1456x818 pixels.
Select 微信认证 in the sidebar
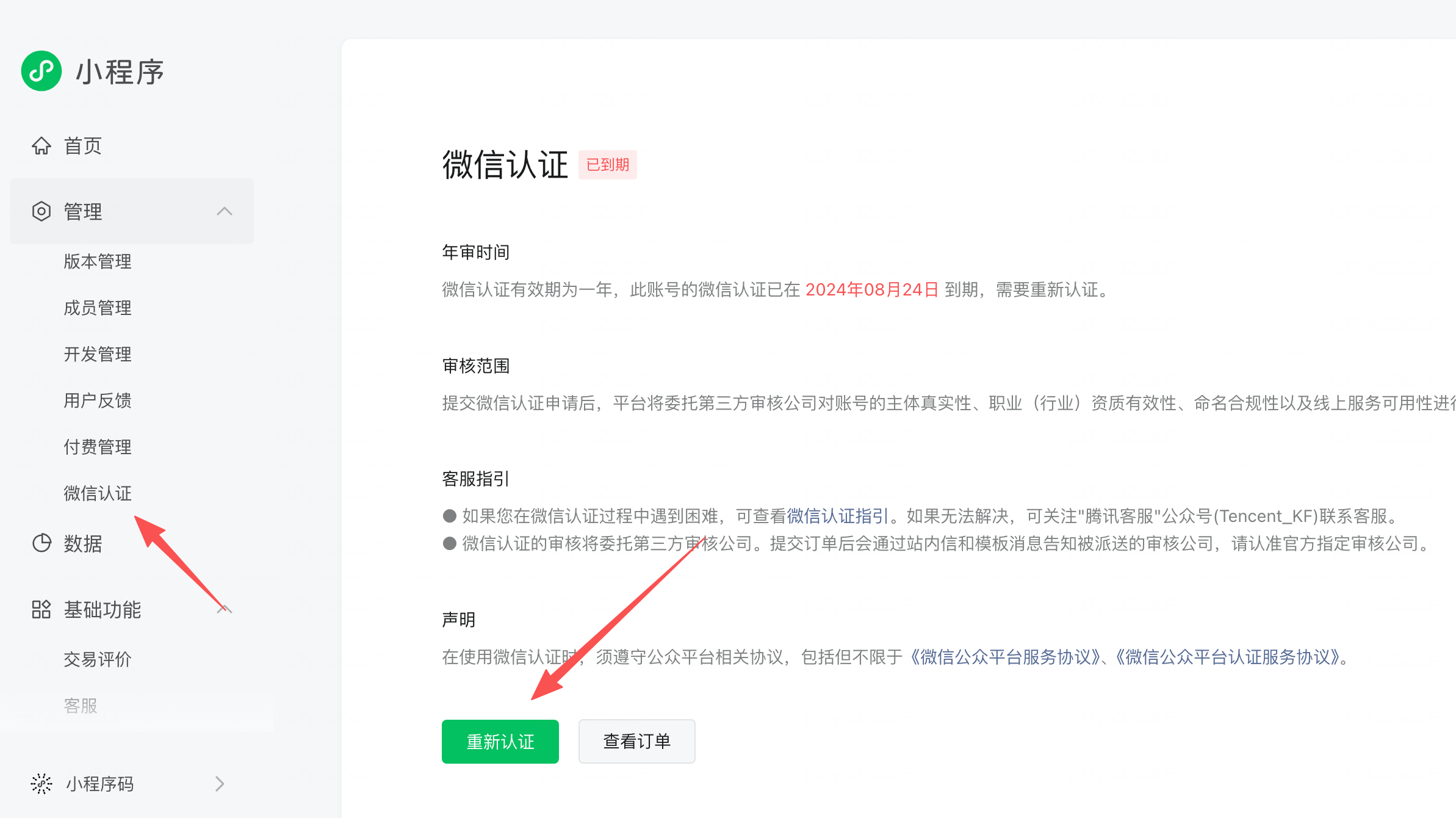coord(98,493)
